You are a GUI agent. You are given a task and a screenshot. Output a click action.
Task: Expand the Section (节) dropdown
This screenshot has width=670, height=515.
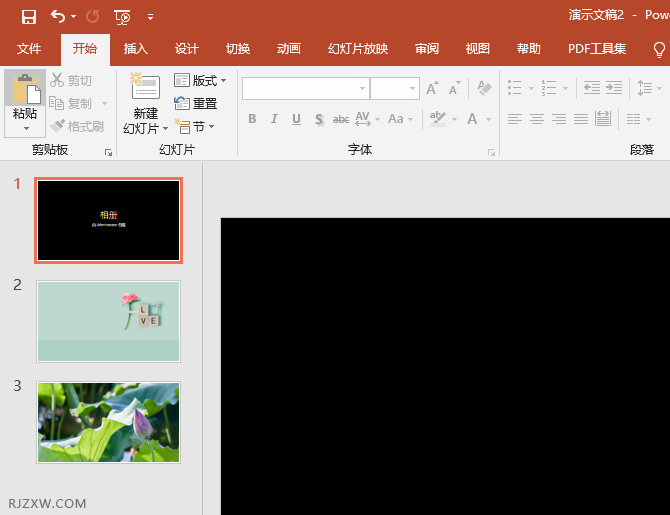click(x=195, y=126)
